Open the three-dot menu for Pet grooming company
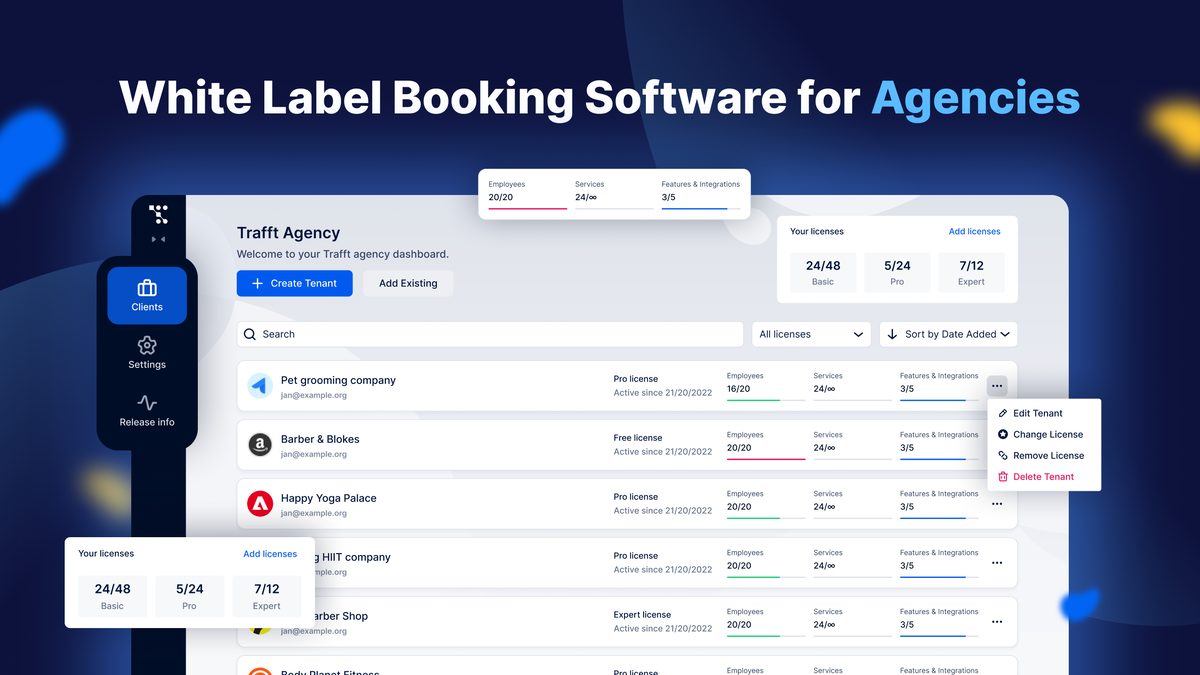The height and width of the screenshot is (675, 1200). [x=996, y=385]
